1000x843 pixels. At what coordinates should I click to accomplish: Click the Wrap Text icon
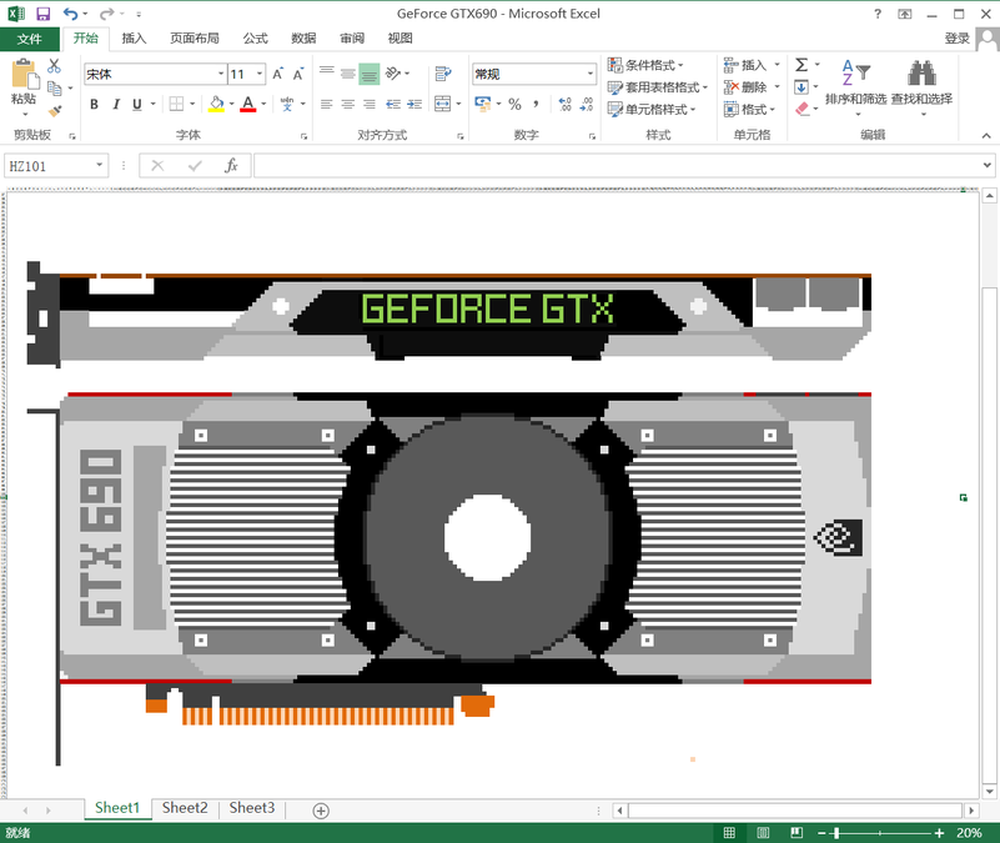(443, 74)
